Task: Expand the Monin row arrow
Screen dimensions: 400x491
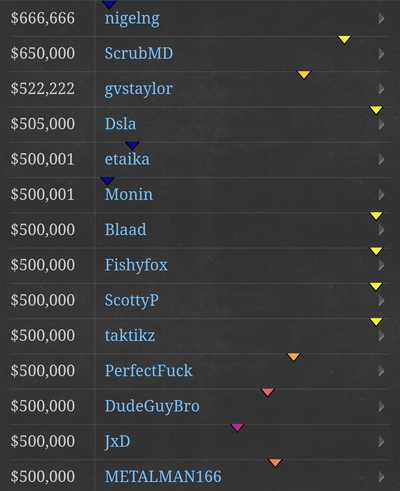Action: coord(382,195)
